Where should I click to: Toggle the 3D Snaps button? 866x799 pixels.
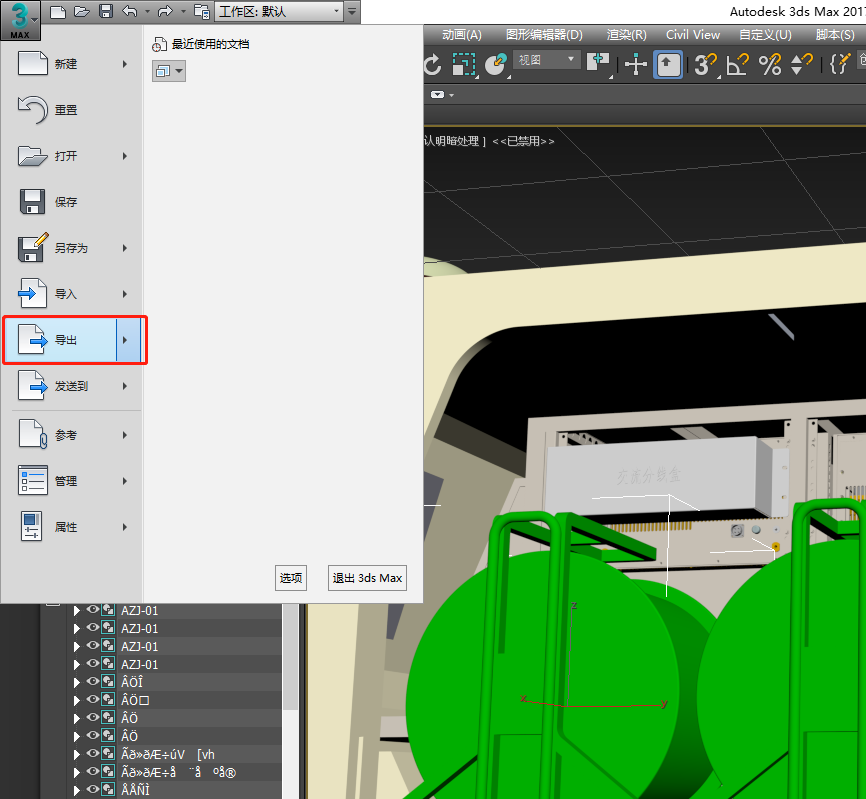[705, 65]
